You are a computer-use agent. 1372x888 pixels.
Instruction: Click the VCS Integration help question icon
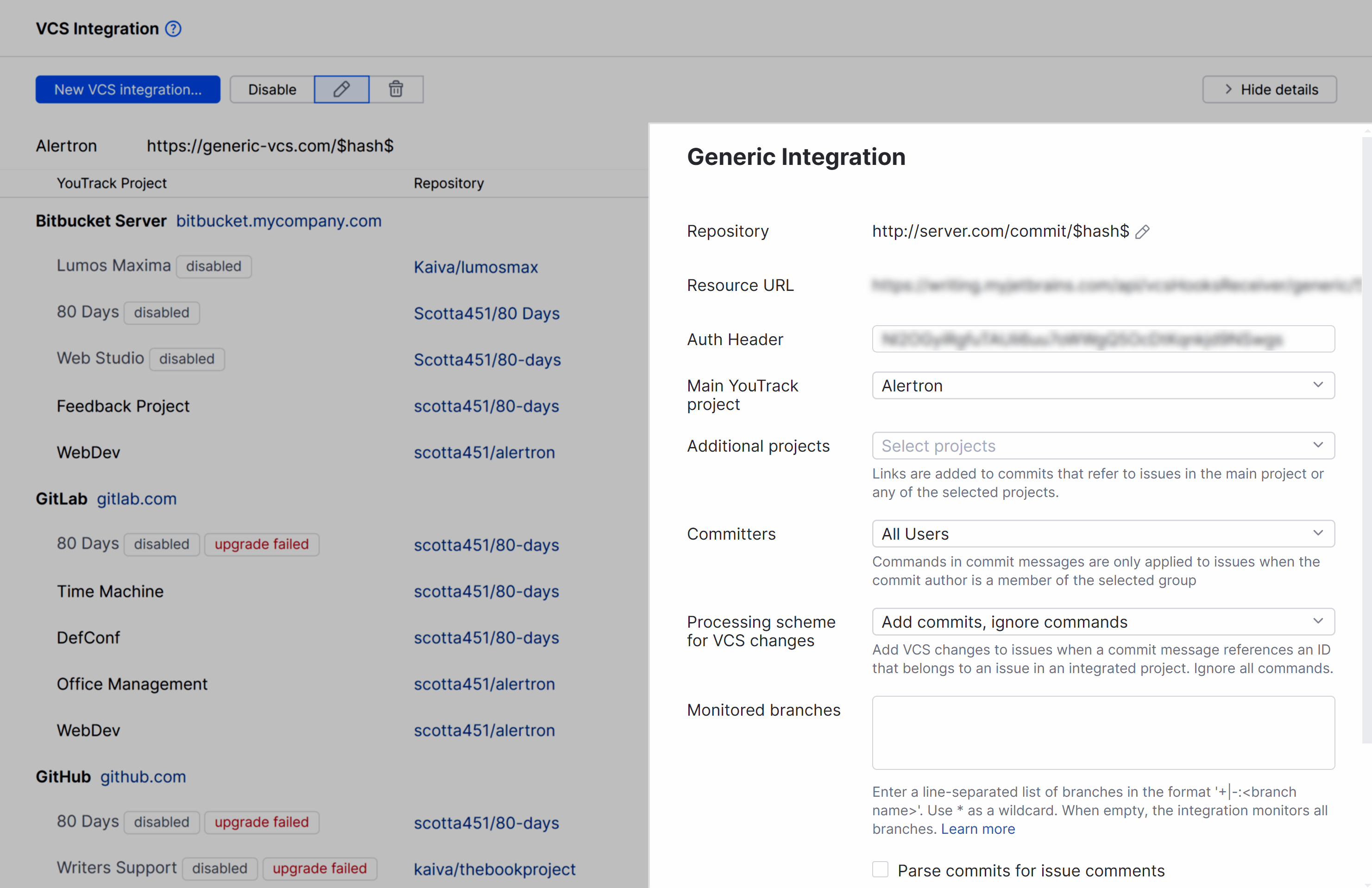click(x=173, y=29)
